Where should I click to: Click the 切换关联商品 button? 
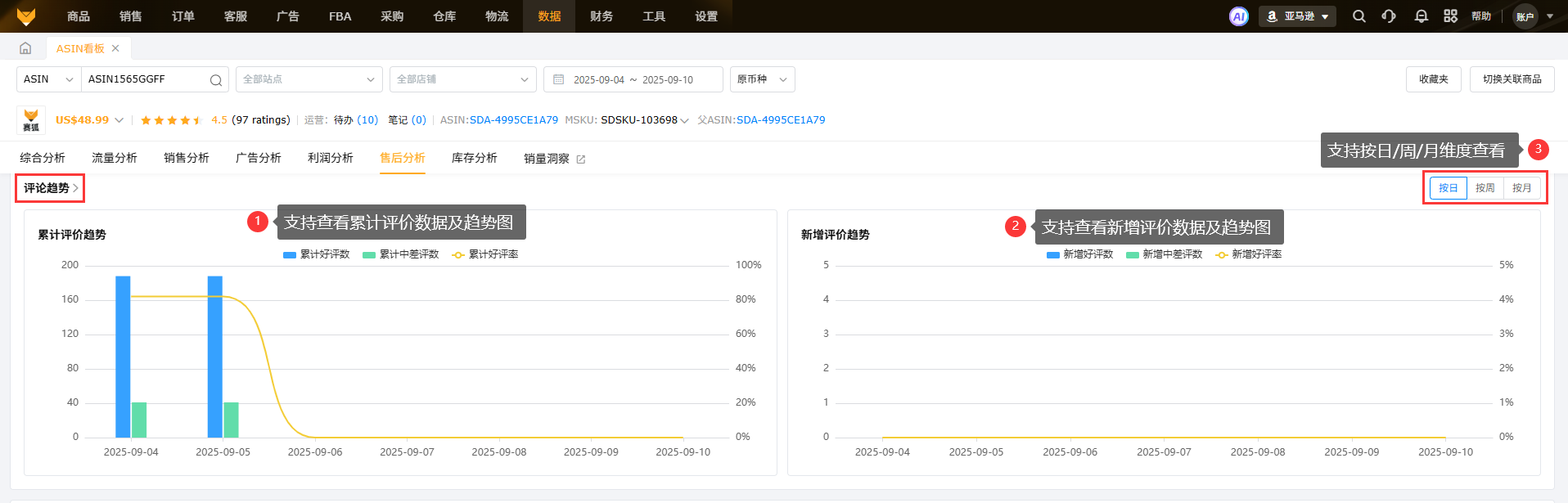pyautogui.click(x=1512, y=79)
